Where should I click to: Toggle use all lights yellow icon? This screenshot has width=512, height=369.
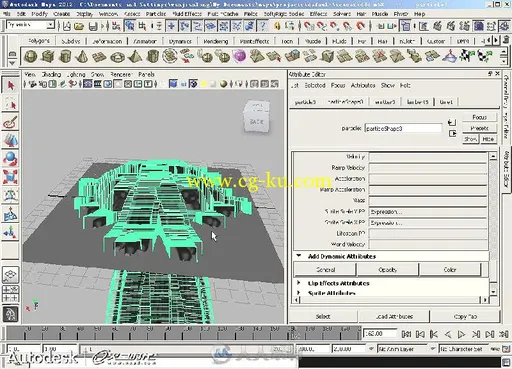coord(203,84)
